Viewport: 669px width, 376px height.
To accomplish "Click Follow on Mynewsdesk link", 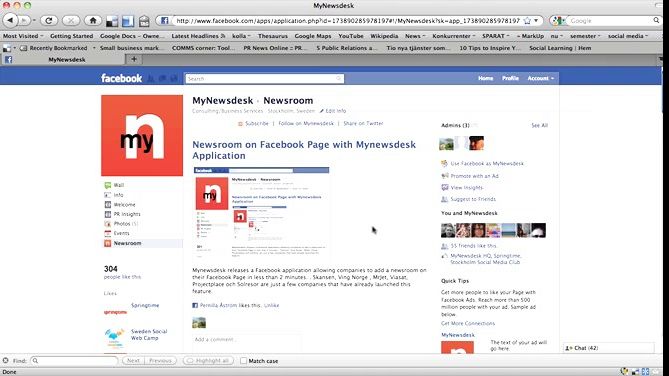I will [306, 123].
